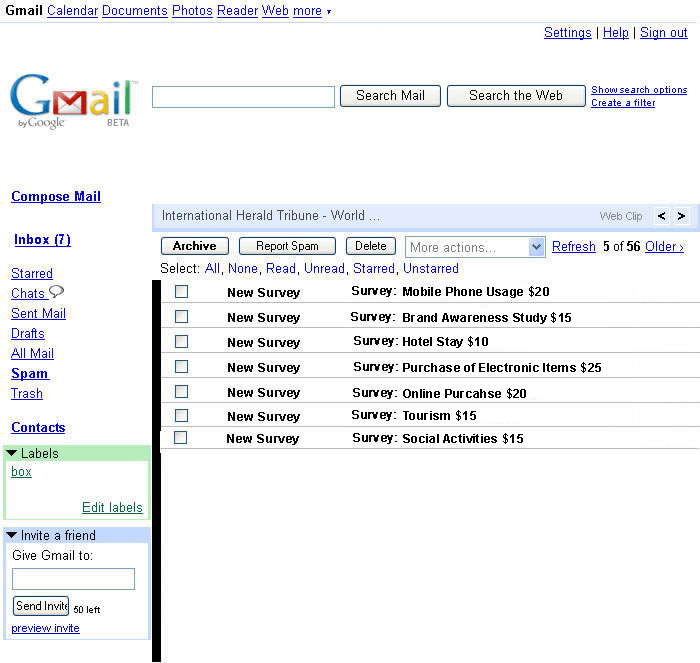Open the More actions dropdown
Screen dimensions: 700x663
pos(475,247)
